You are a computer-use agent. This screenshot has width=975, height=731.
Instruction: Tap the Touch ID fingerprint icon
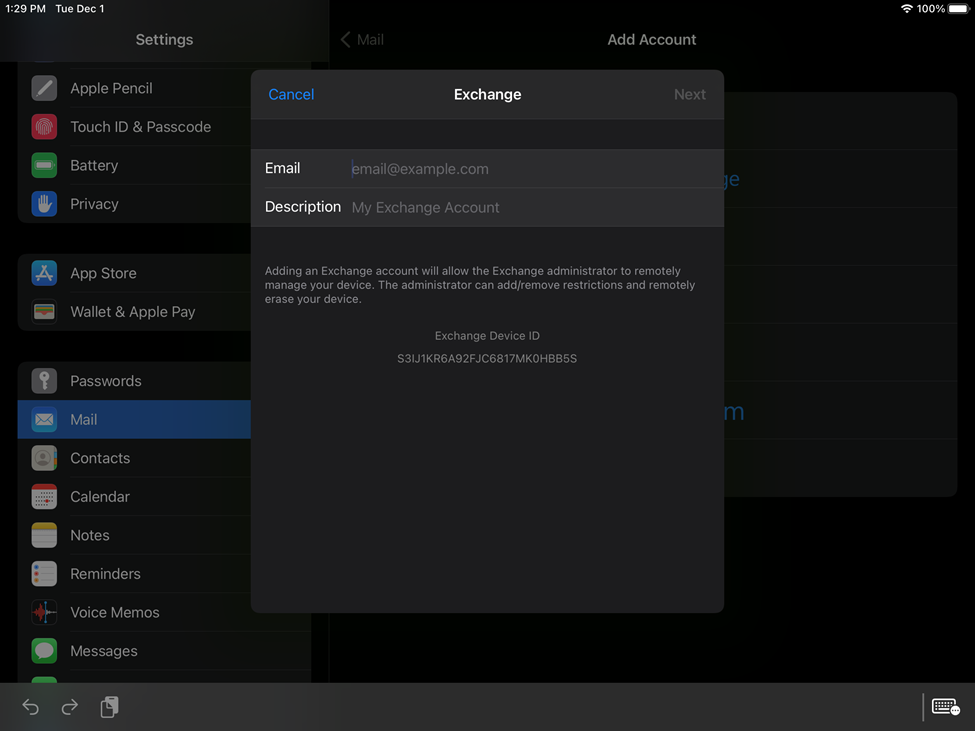[44, 127]
